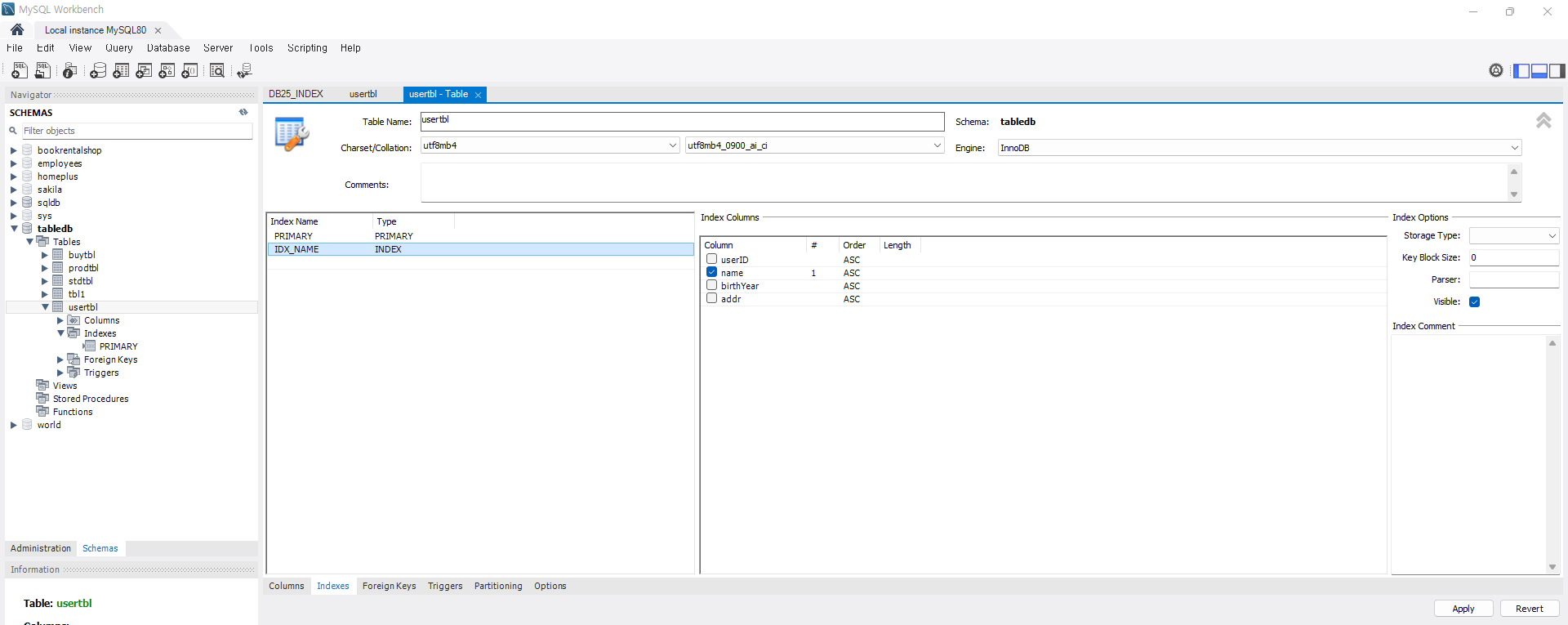This screenshot has width=1568, height=625.
Task: Collapse the tabledb schema node
Action: [x=14, y=229]
